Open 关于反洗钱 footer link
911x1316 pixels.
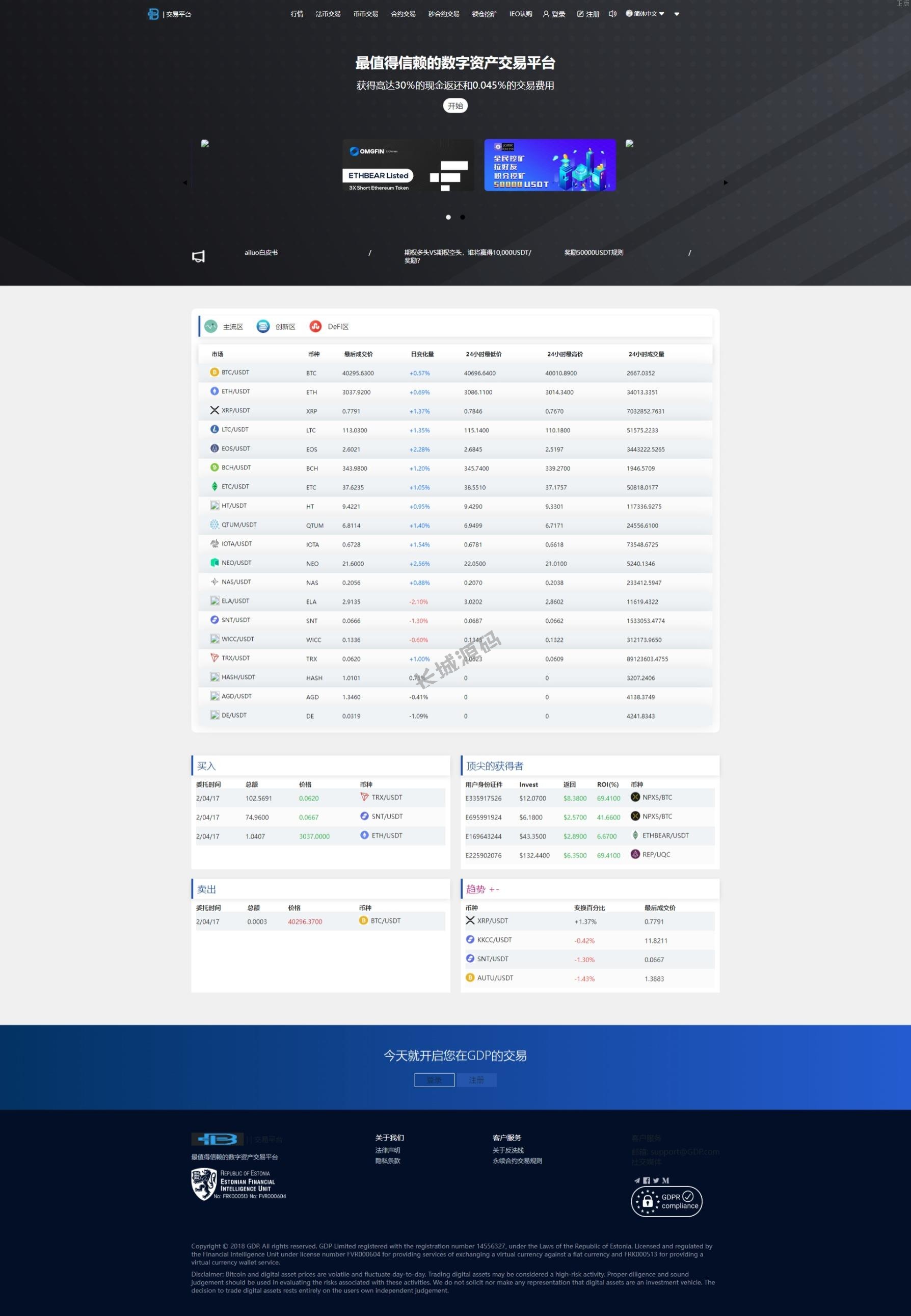(x=508, y=1150)
